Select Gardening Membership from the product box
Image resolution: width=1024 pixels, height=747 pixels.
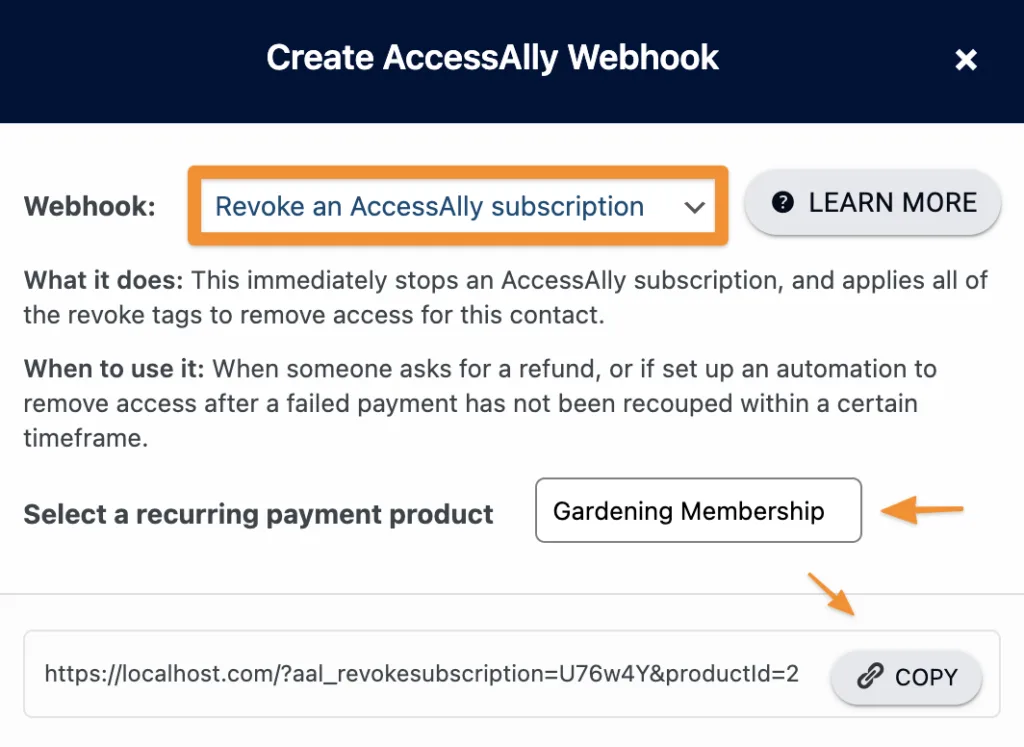tap(697, 510)
